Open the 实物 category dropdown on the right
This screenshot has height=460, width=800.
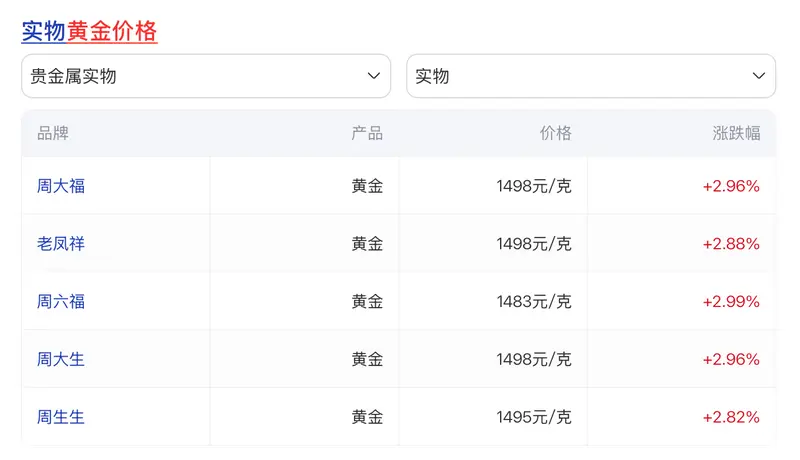[590, 76]
